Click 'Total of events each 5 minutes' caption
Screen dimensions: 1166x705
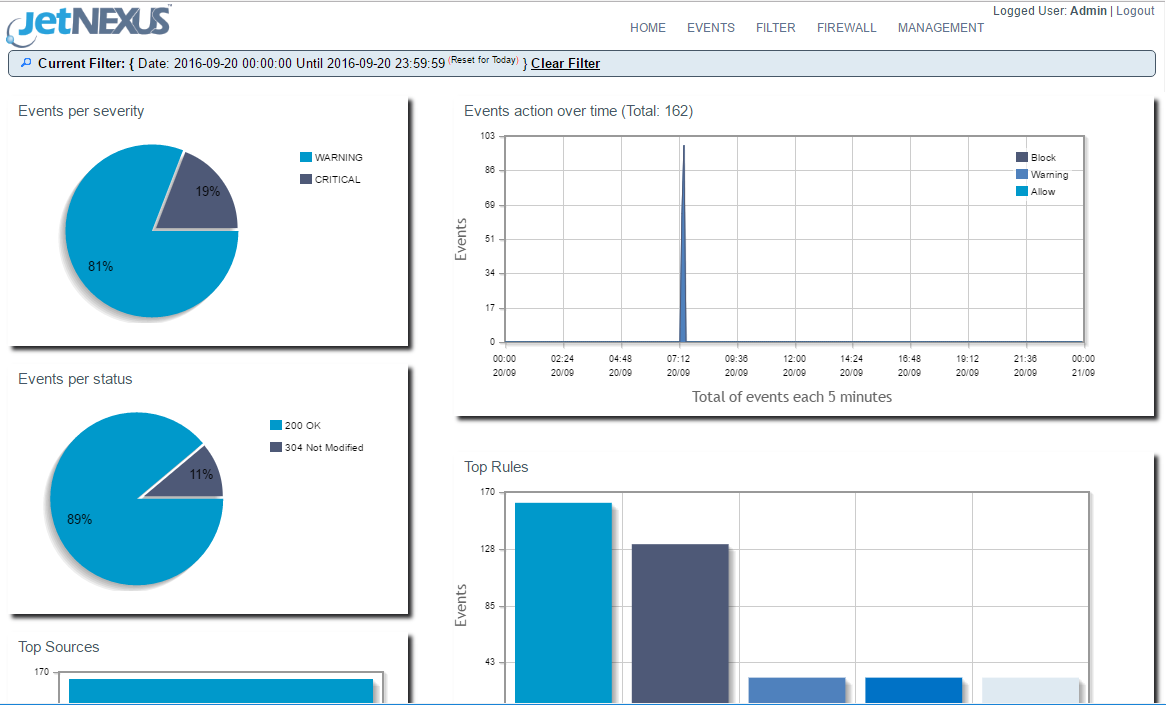click(x=792, y=397)
